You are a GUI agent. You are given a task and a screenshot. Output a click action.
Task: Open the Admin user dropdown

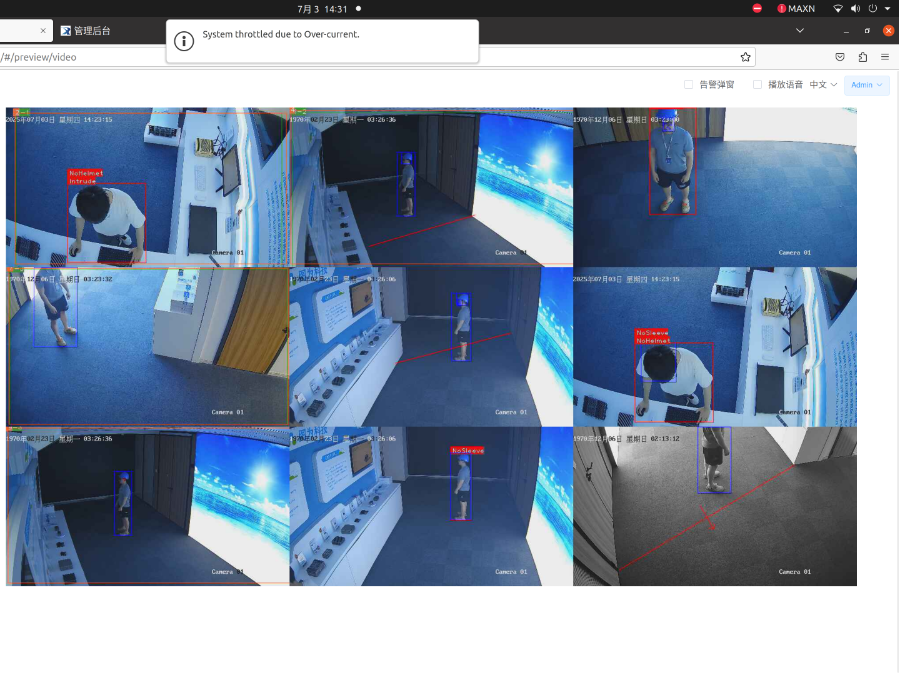point(866,85)
